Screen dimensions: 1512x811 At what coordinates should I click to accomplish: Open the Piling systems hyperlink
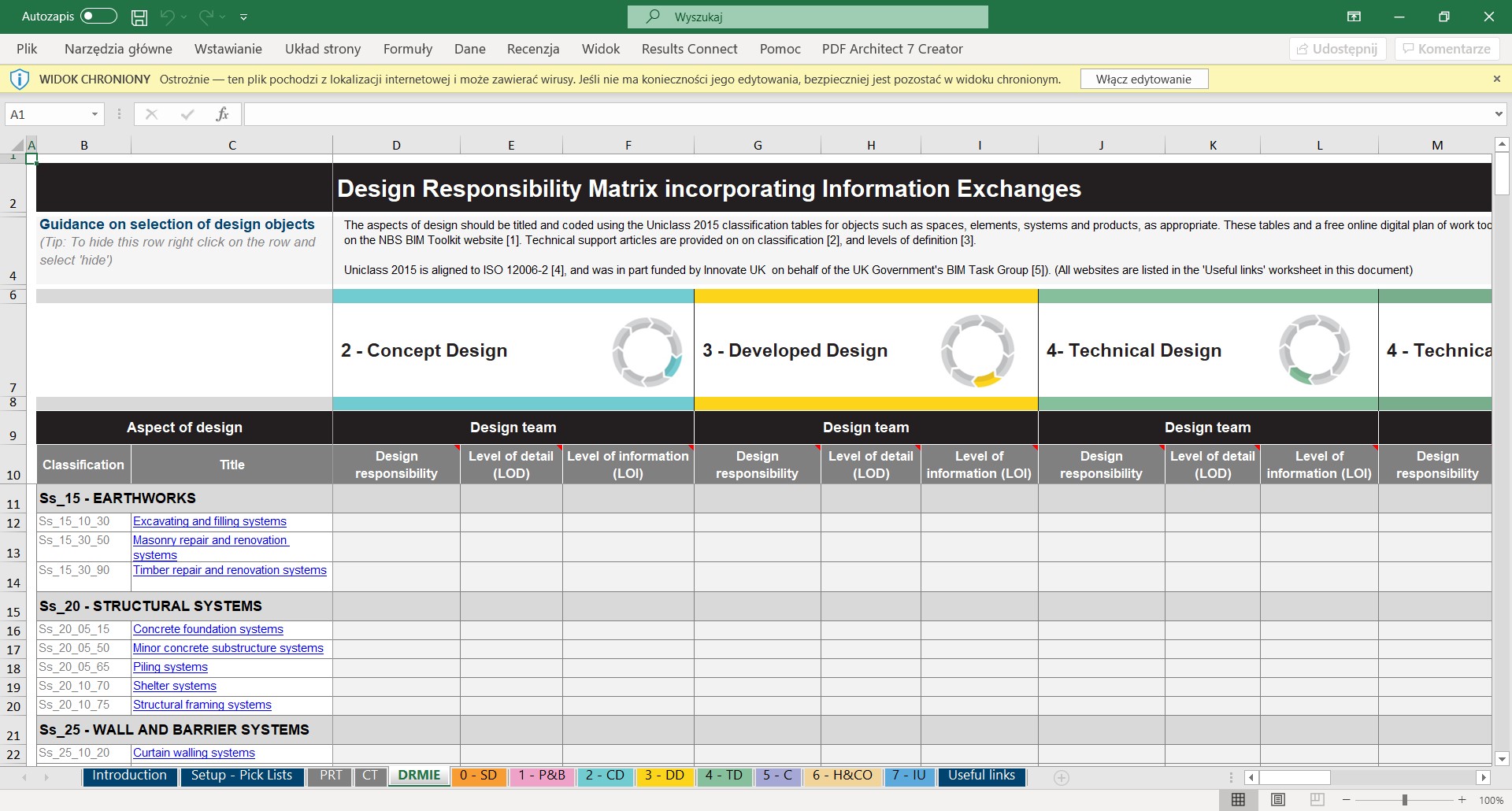tap(170, 667)
